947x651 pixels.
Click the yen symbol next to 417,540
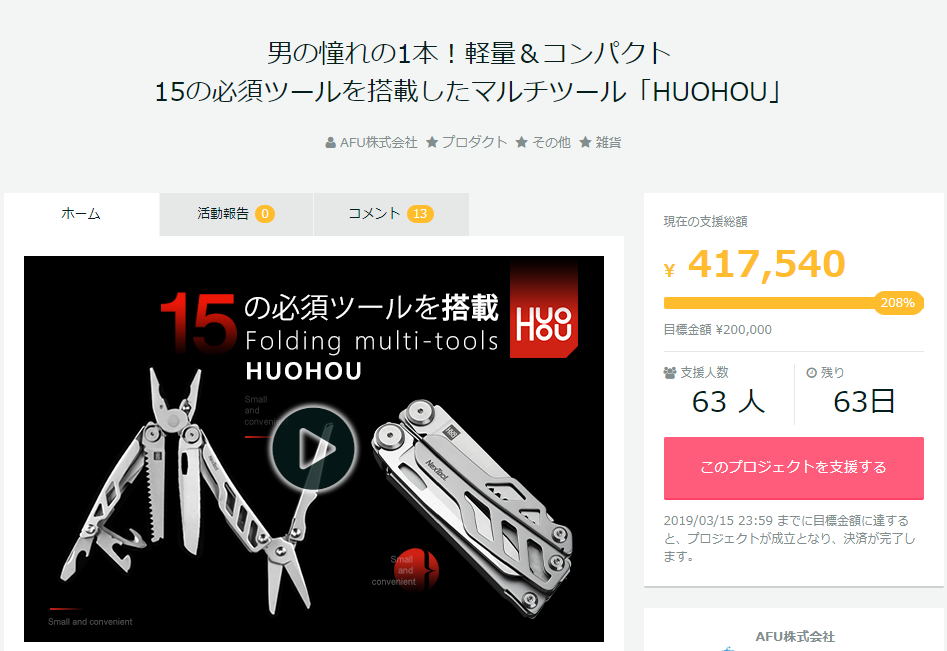(x=669, y=270)
